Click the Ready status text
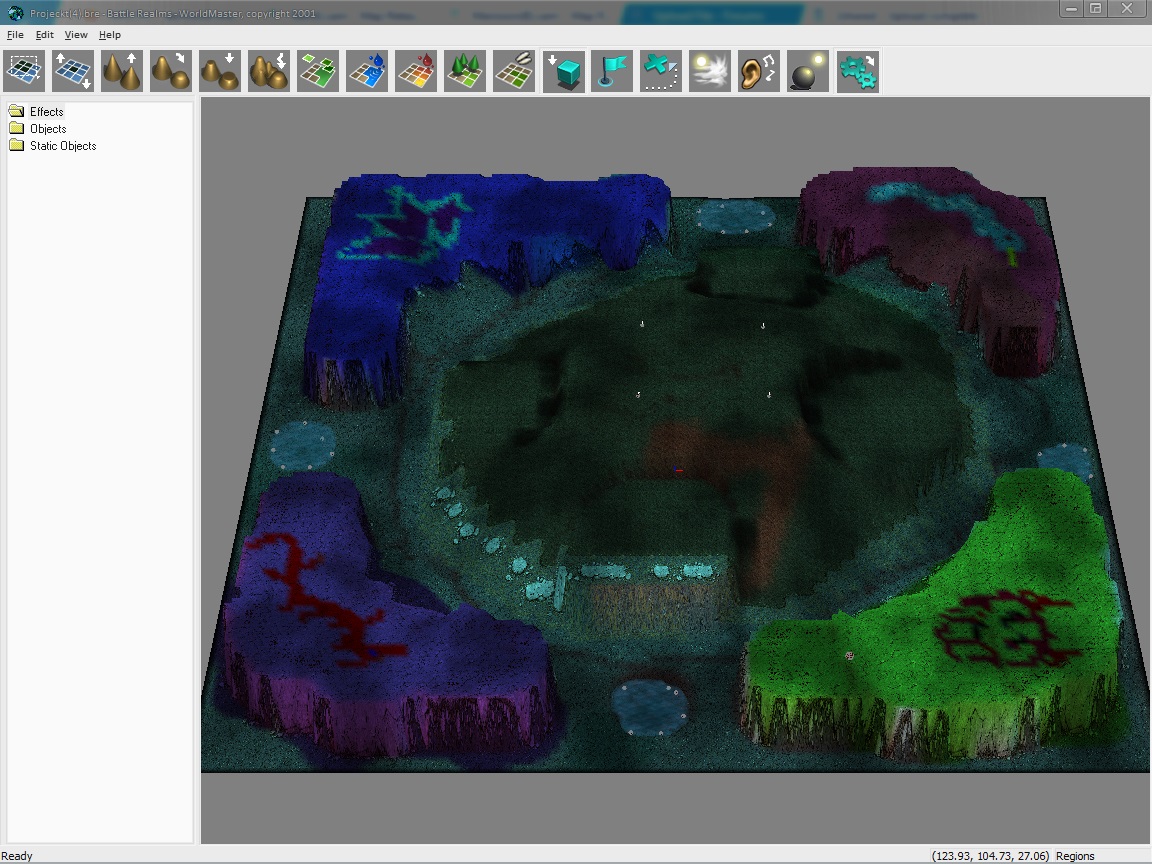The image size is (1152, 864). pyautogui.click(x=17, y=856)
